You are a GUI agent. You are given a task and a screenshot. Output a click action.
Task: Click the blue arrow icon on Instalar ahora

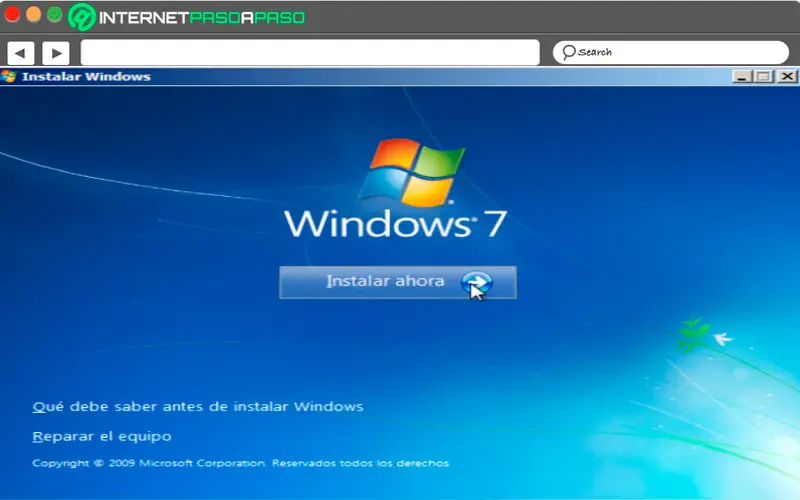477,282
